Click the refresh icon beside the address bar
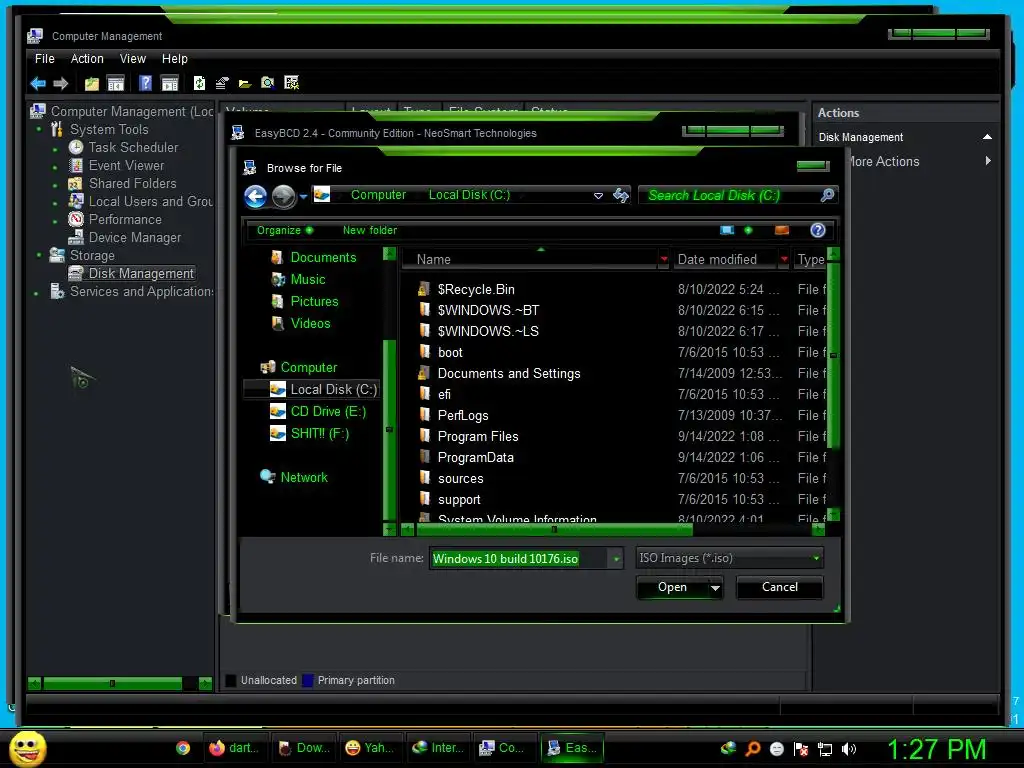Image resolution: width=1024 pixels, height=768 pixels. pos(620,195)
